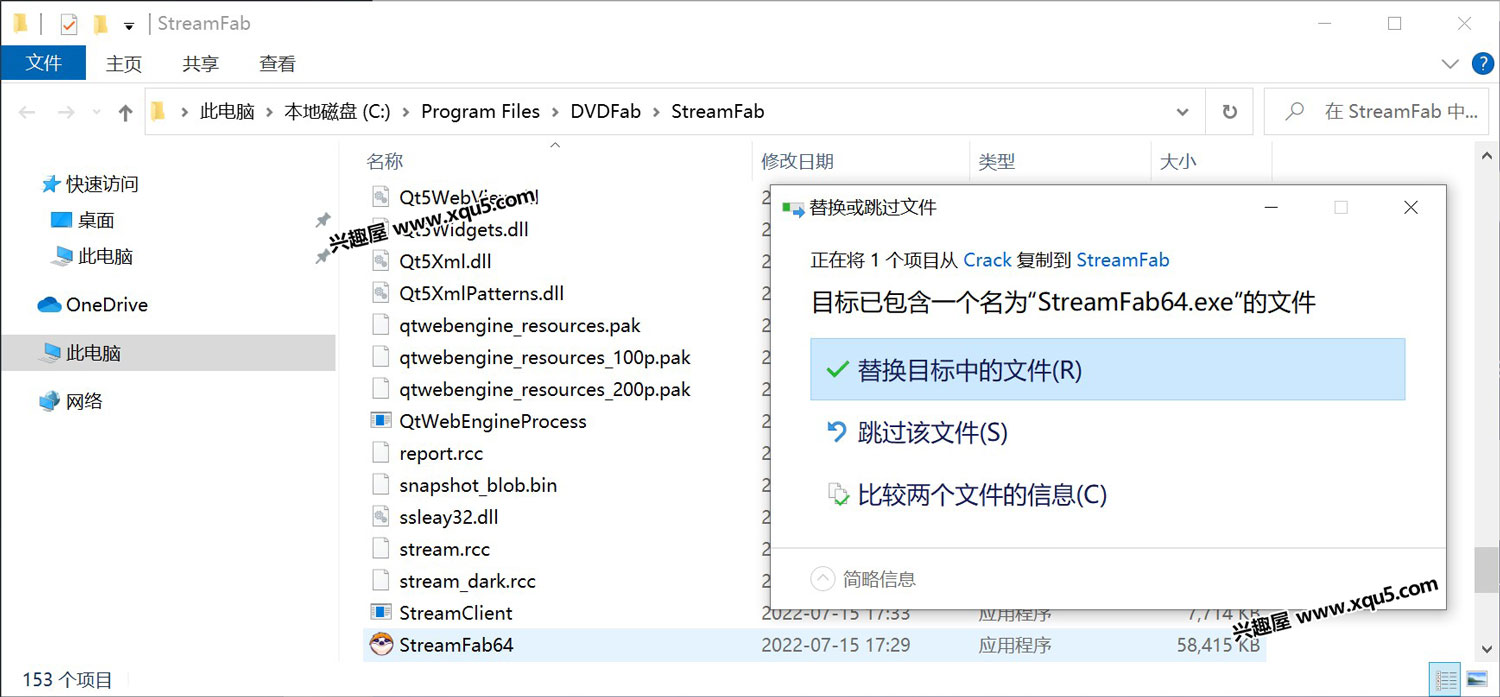Select snapshot_blob.bin file

click(478, 485)
